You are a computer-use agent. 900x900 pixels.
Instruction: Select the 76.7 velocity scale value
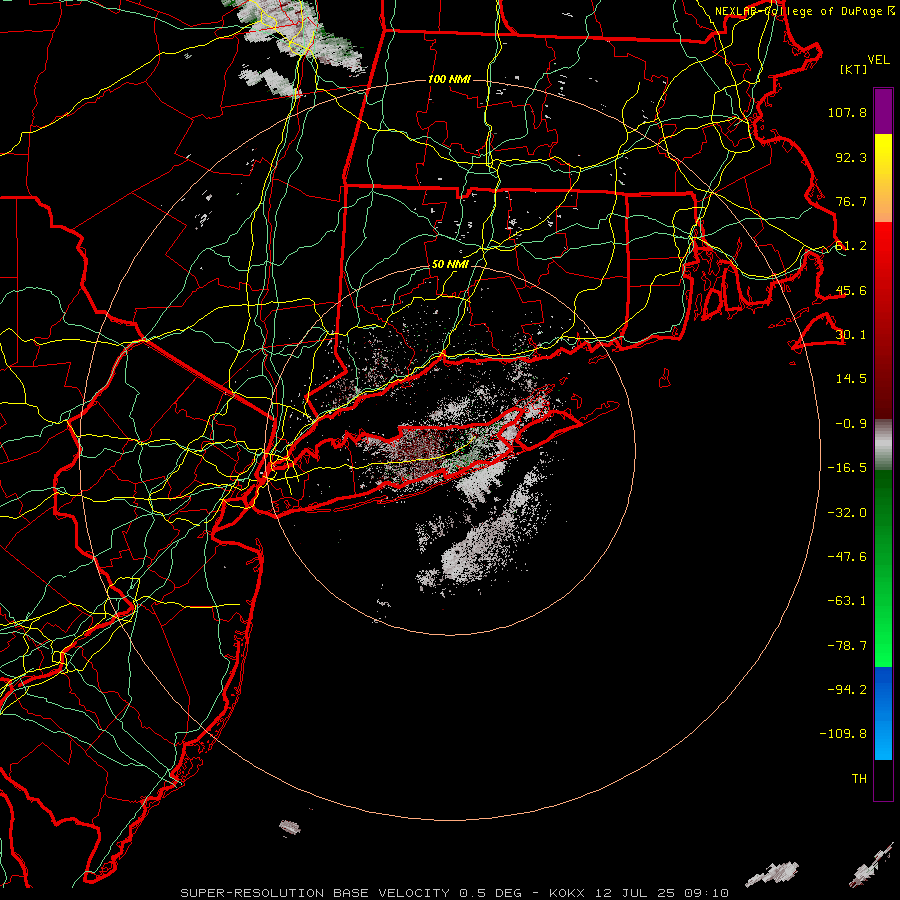851,201
